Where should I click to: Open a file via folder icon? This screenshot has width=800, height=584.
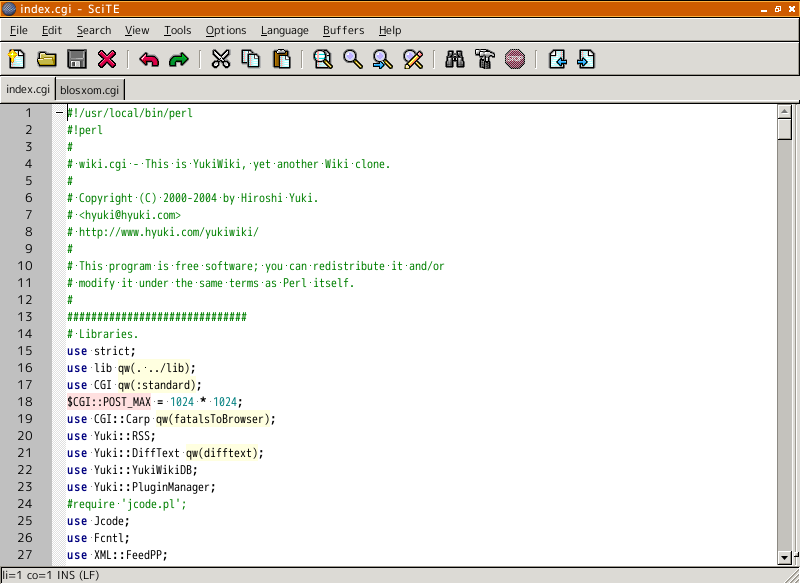click(x=47, y=59)
